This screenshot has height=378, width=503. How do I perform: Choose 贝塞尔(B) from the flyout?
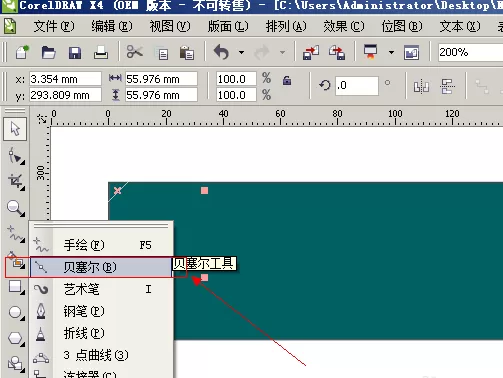click(101, 267)
